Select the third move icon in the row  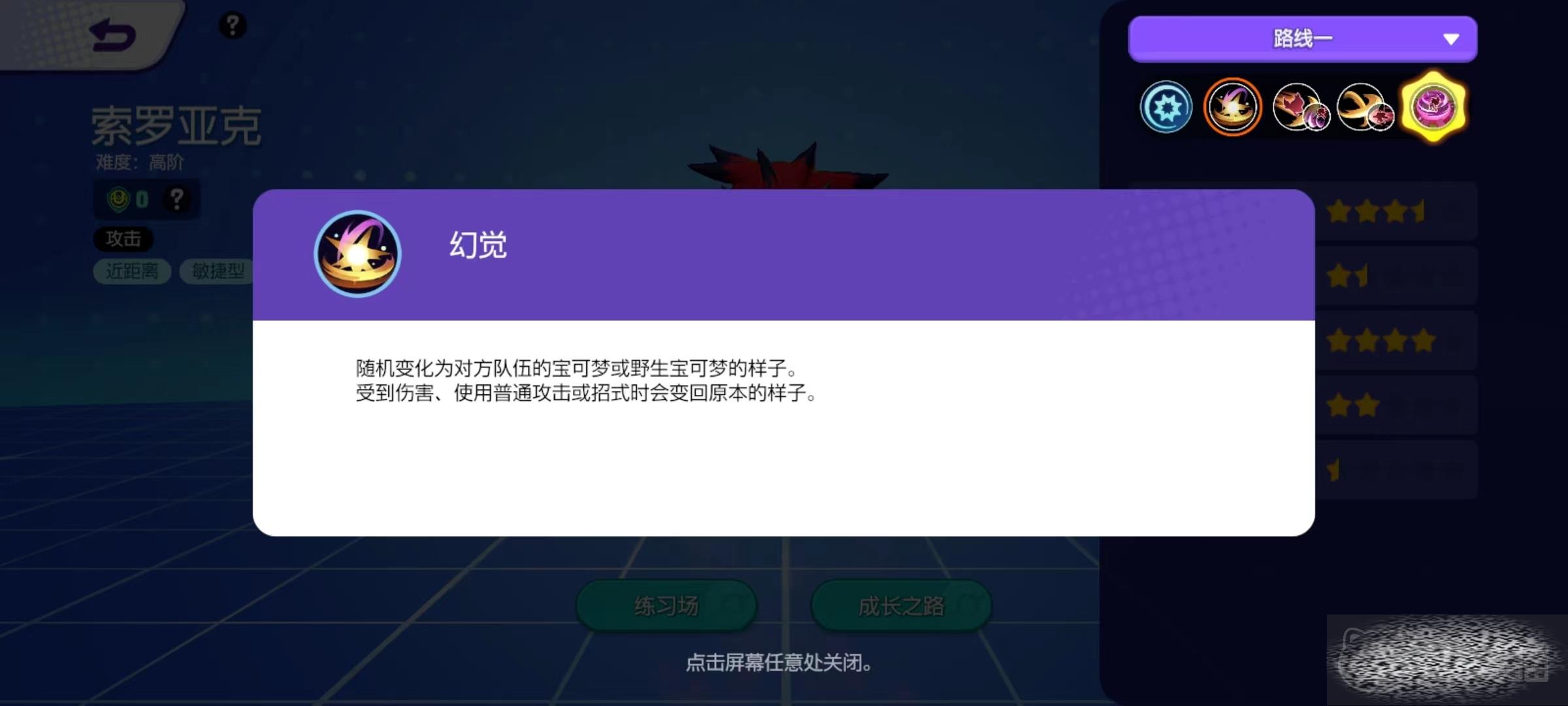click(1301, 107)
